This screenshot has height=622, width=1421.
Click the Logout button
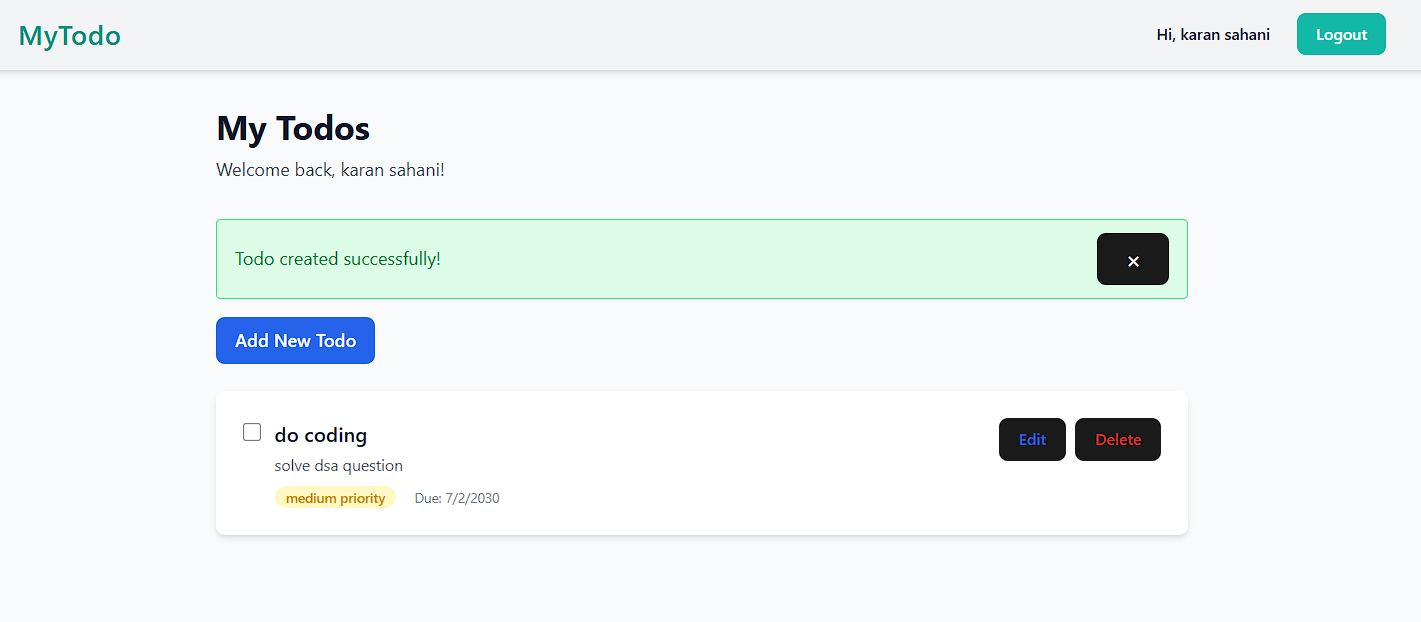tap(1341, 33)
